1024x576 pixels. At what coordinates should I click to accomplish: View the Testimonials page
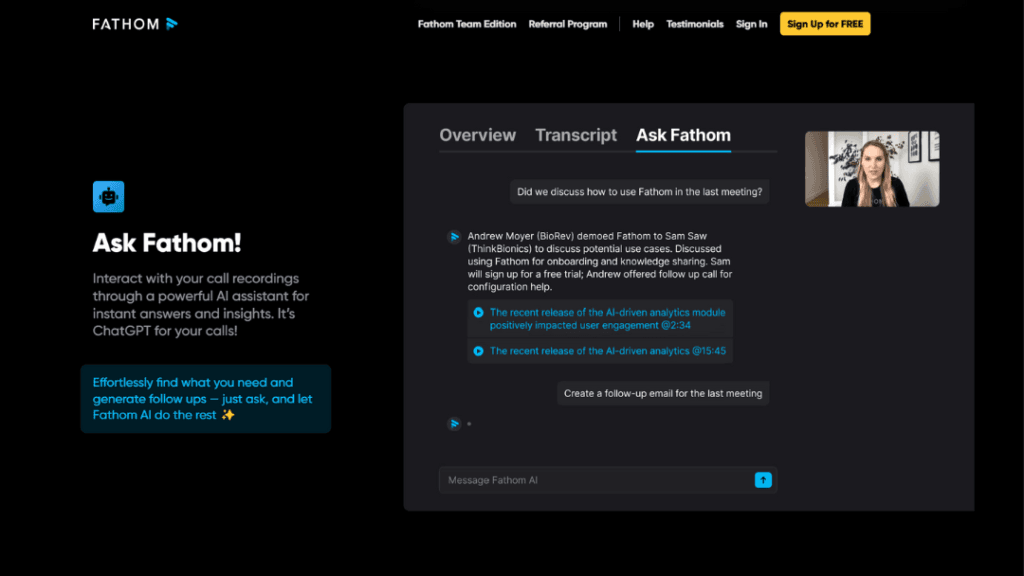pos(695,24)
